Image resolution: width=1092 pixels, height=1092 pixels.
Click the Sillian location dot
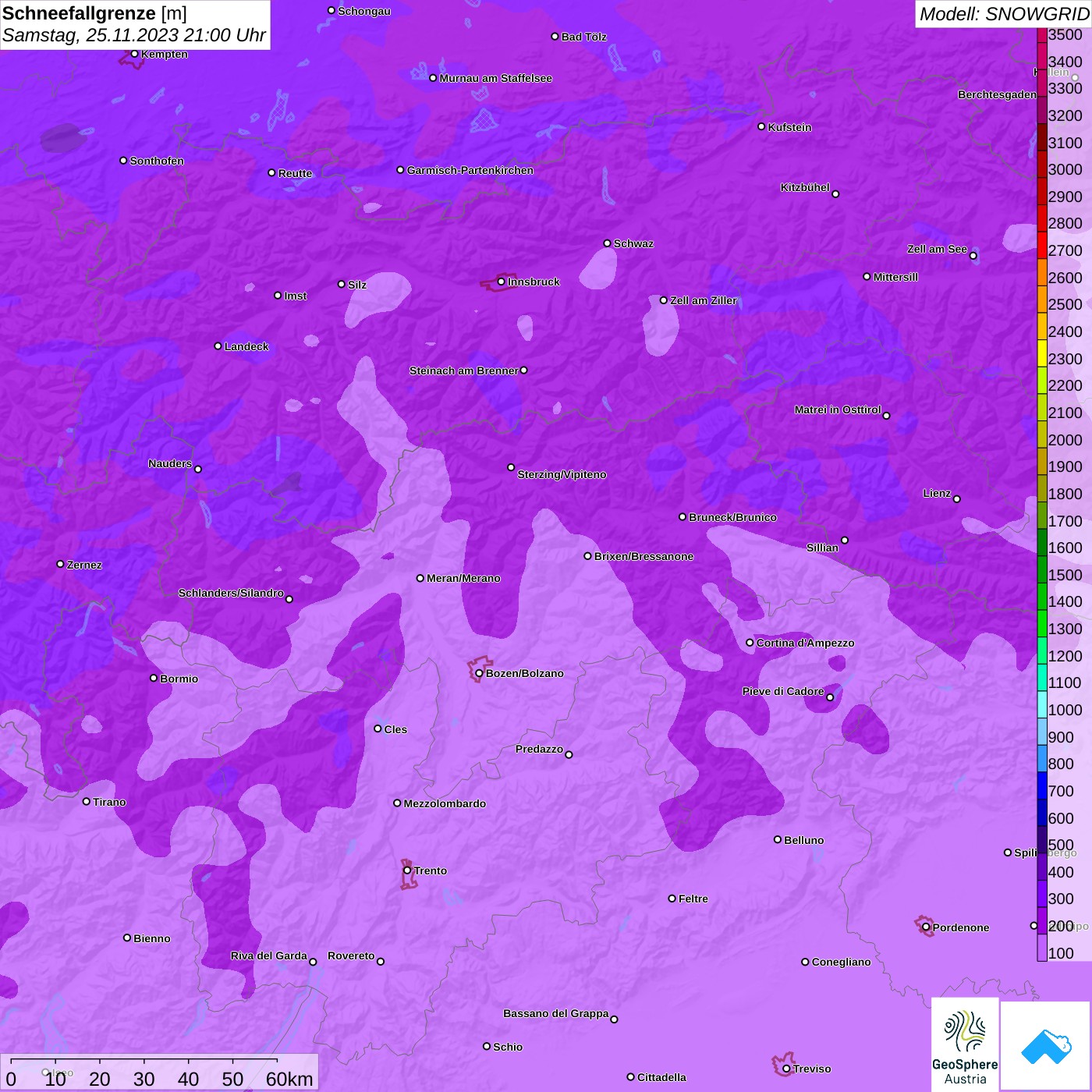845,540
